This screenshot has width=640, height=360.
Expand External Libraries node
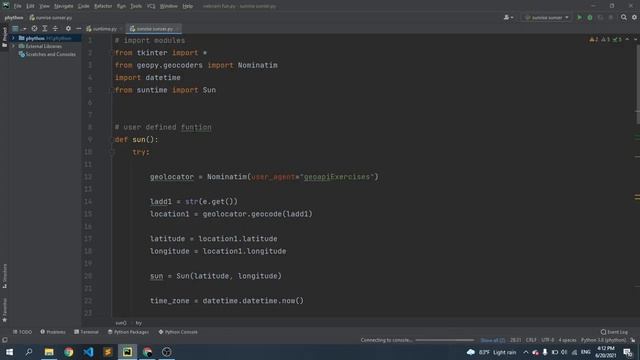click(13, 46)
